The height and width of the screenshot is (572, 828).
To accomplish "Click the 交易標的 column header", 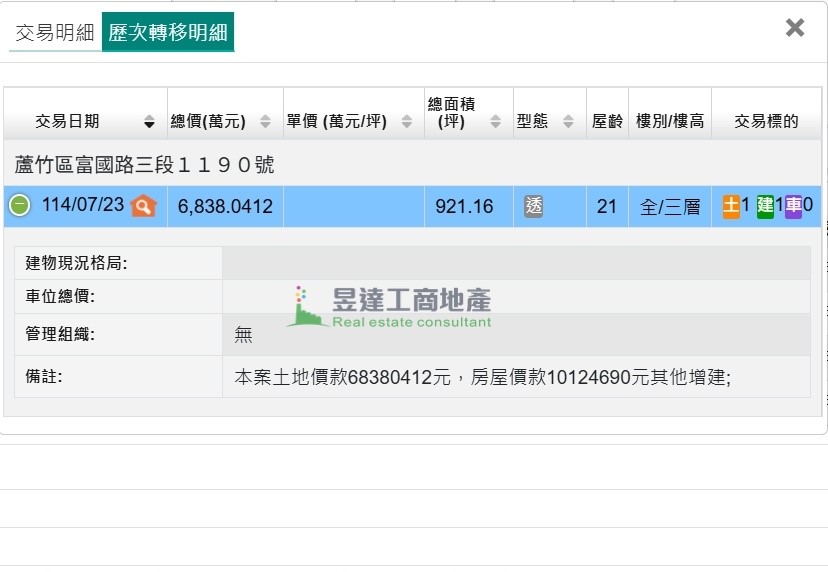I will 766,122.
